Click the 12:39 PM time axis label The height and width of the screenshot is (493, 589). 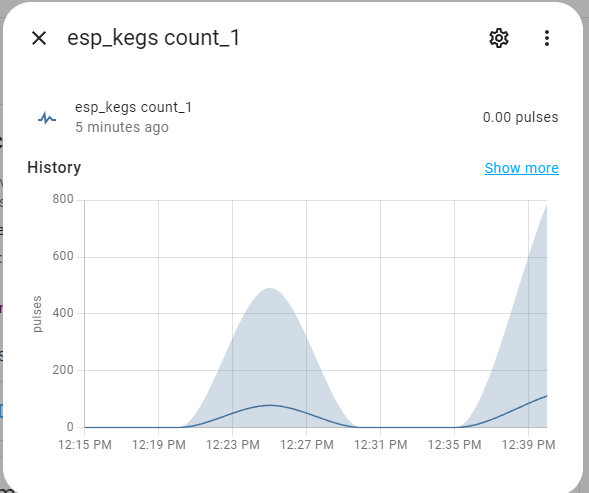529,445
